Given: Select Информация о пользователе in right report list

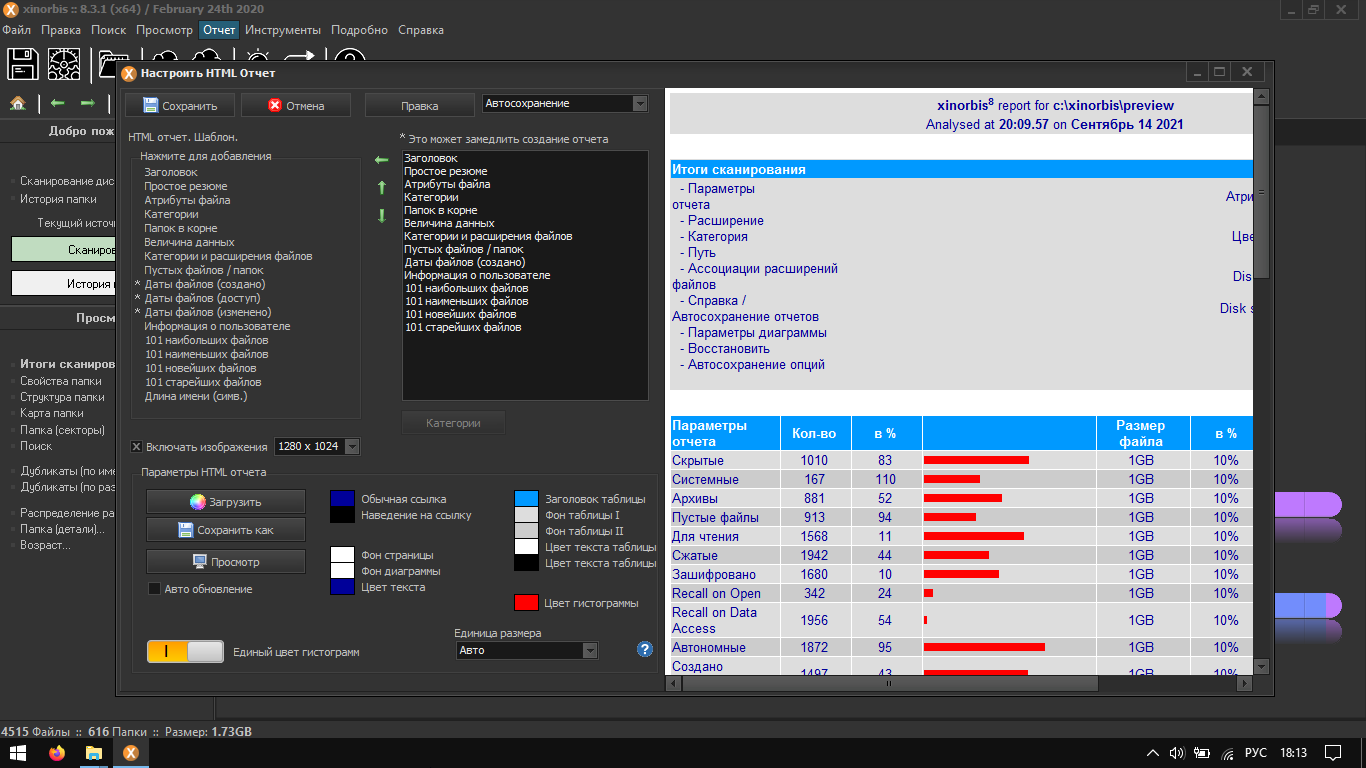Looking at the screenshot, I should click(477, 275).
